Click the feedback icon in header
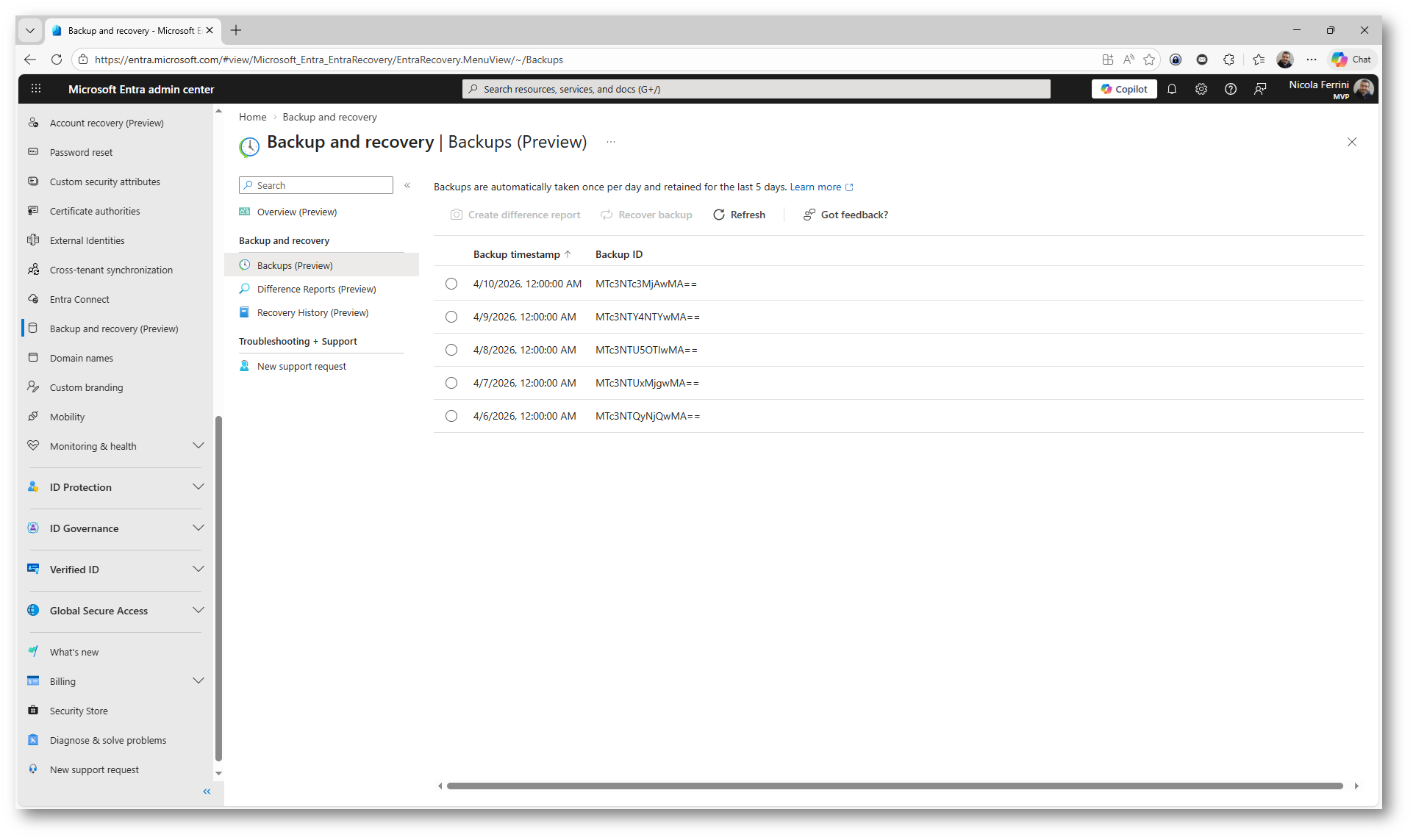 pos(1260,89)
